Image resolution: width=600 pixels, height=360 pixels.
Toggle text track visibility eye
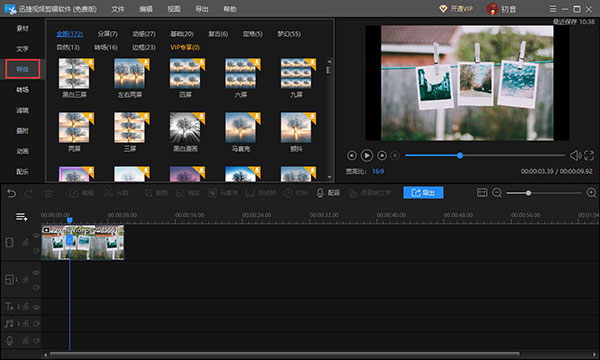36,307
